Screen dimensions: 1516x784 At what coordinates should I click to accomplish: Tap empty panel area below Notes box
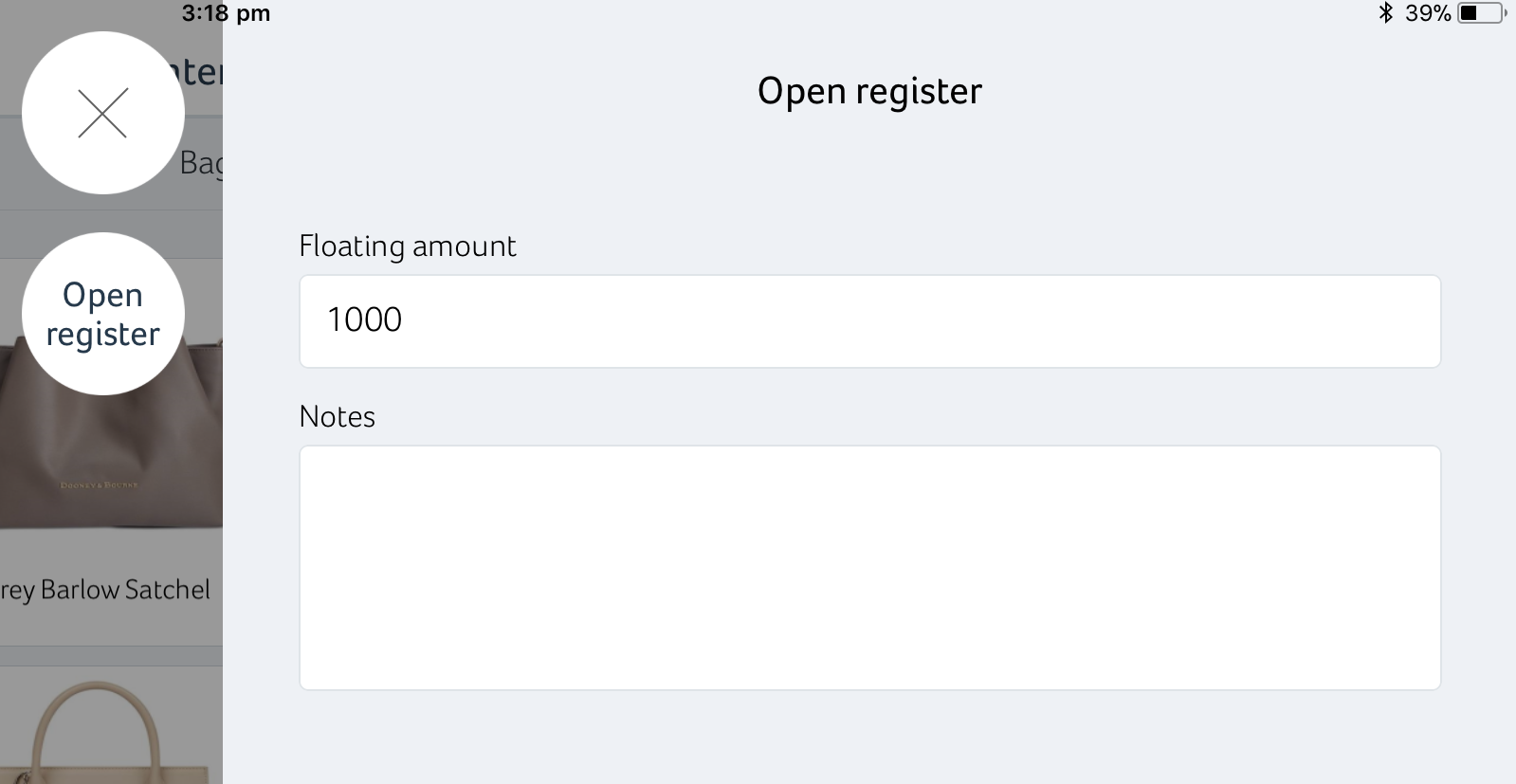click(869, 738)
